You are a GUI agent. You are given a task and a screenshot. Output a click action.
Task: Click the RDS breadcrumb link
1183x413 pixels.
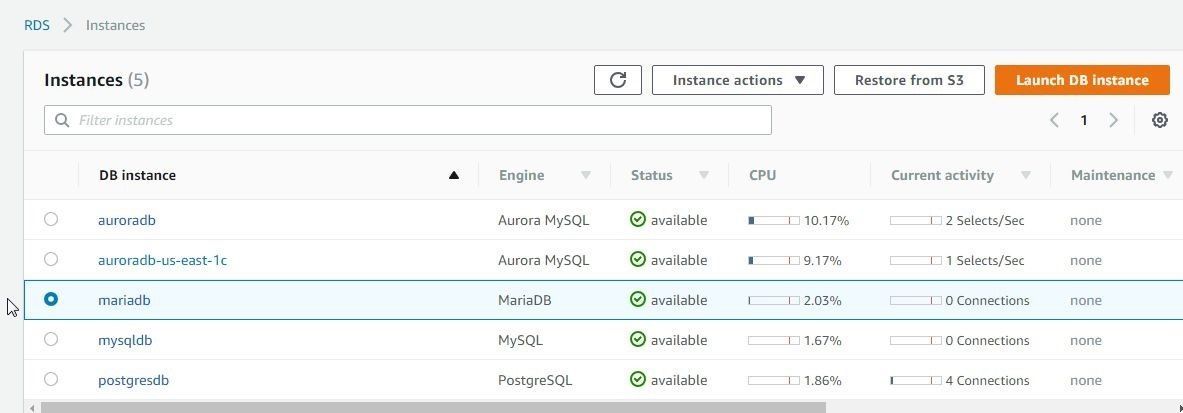pyautogui.click(x=37, y=25)
